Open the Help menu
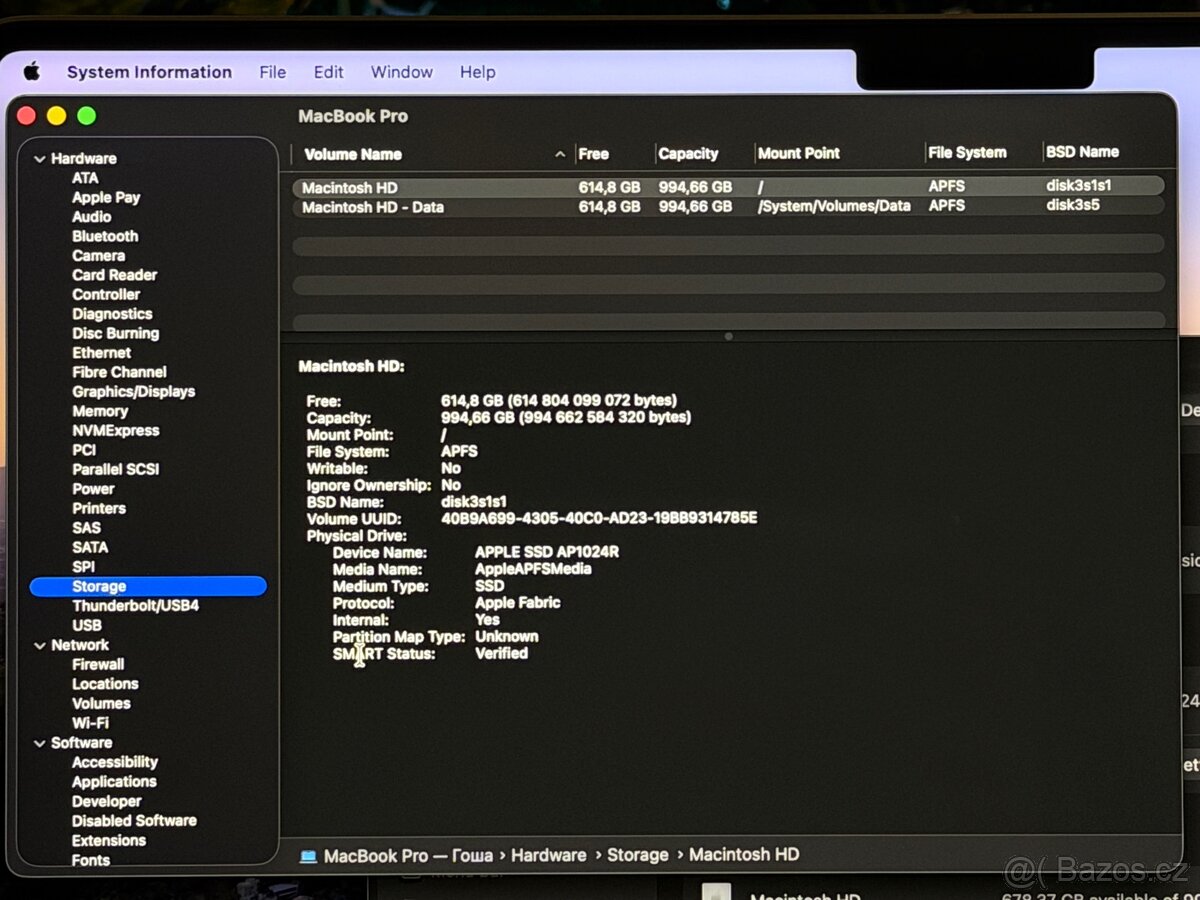 pyautogui.click(x=478, y=71)
